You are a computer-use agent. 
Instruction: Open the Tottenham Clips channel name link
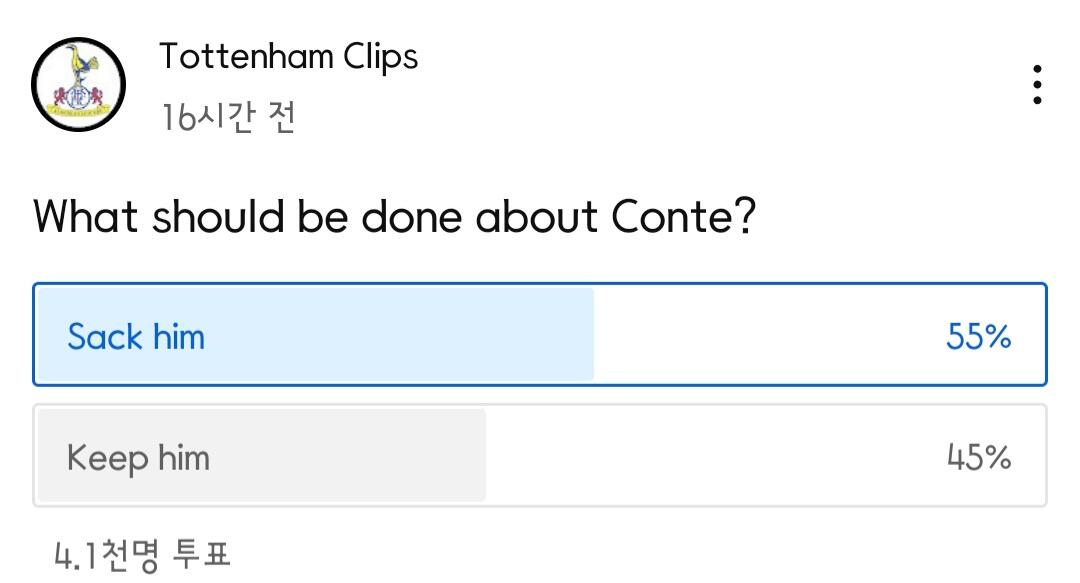tap(288, 56)
